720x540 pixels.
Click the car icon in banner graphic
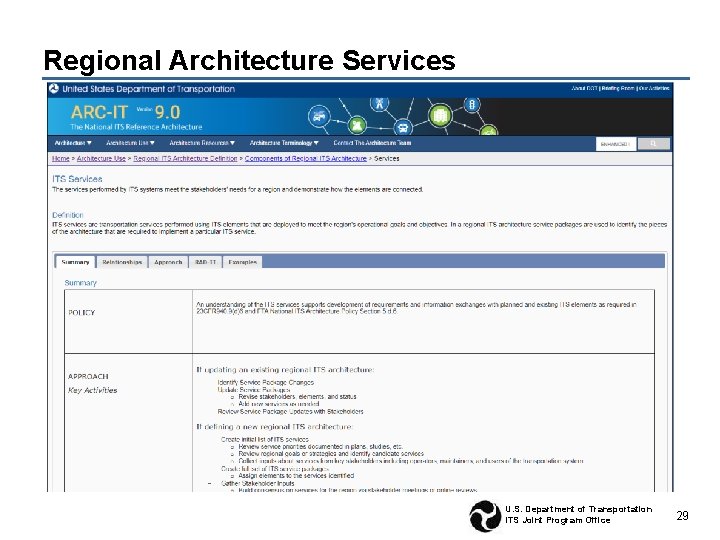pyautogui.click(x=319, y=116)
